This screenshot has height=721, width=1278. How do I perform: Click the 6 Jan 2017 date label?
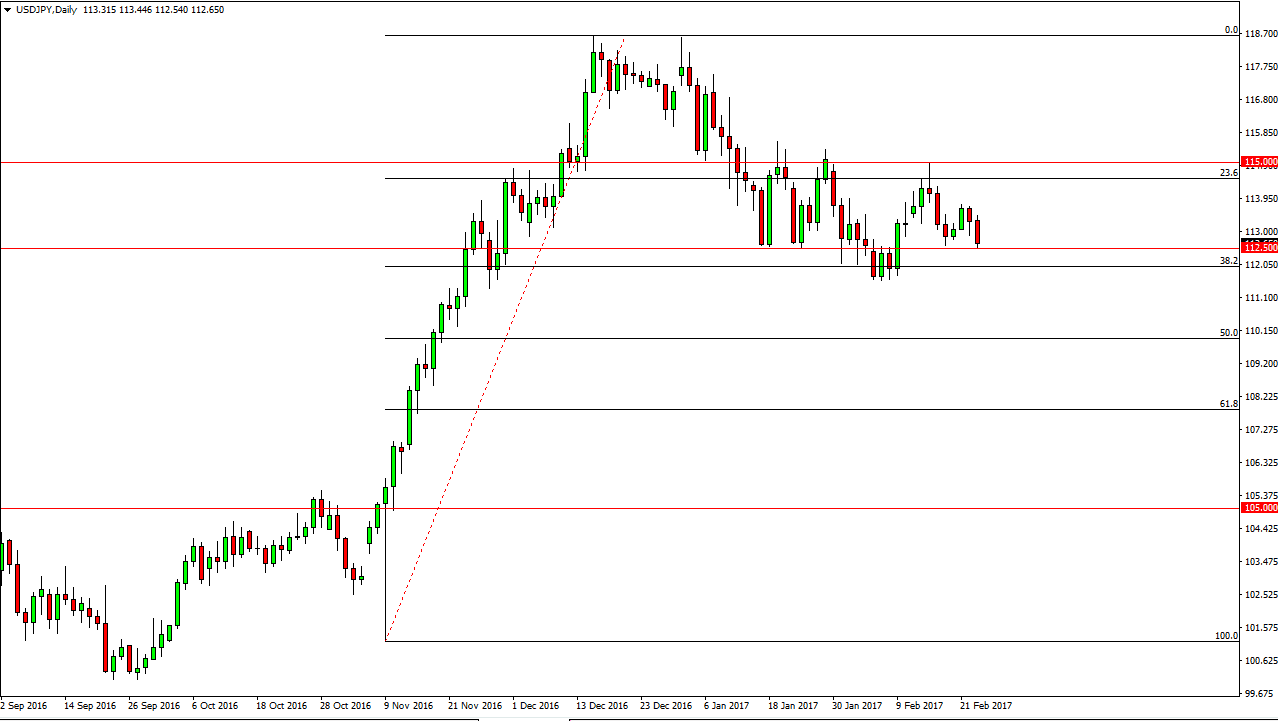pos(727,706)
